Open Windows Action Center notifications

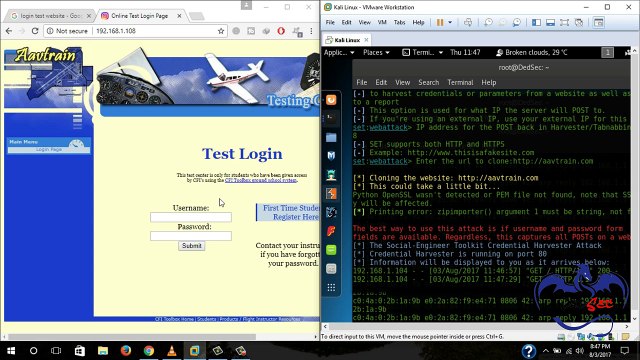click(x=624, y=351)
